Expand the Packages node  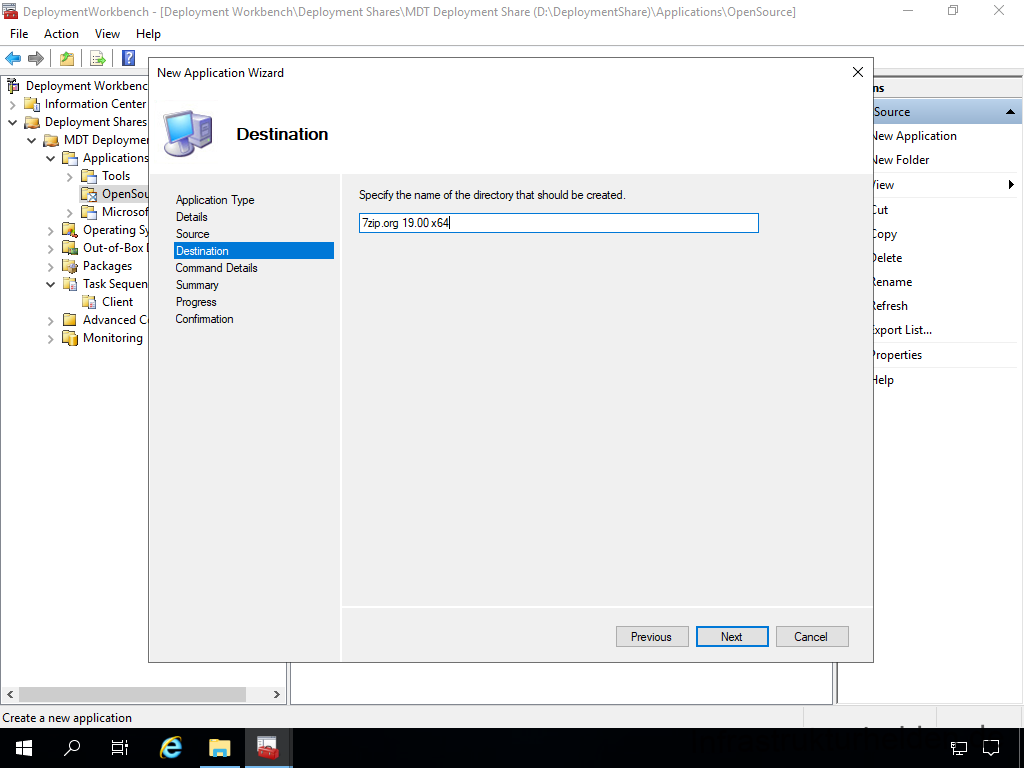(x=50, y=266)
